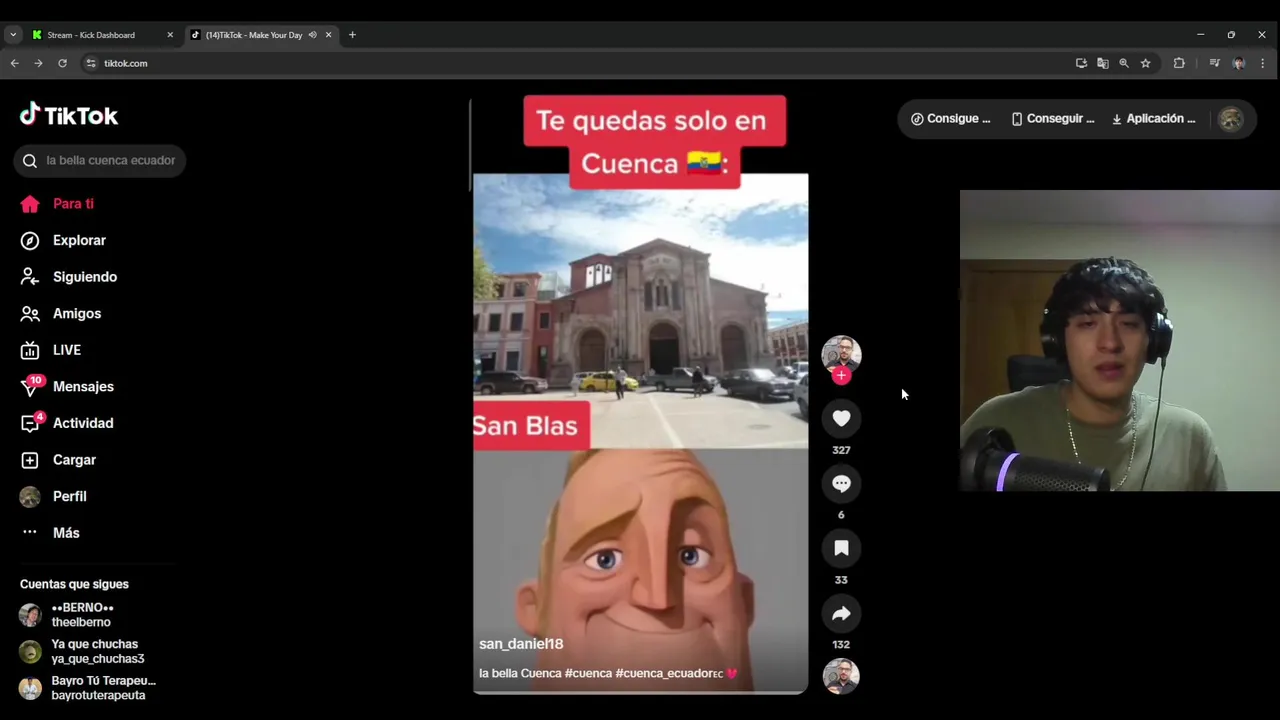This screenshot has width=1280, height=720.
Task: Open Mensajes inbox
Action: [83, 387]
